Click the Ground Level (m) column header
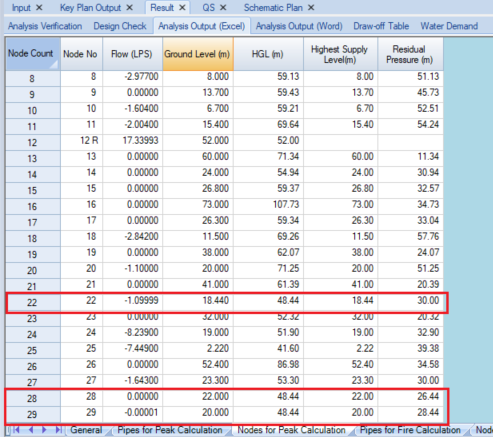 198,54
